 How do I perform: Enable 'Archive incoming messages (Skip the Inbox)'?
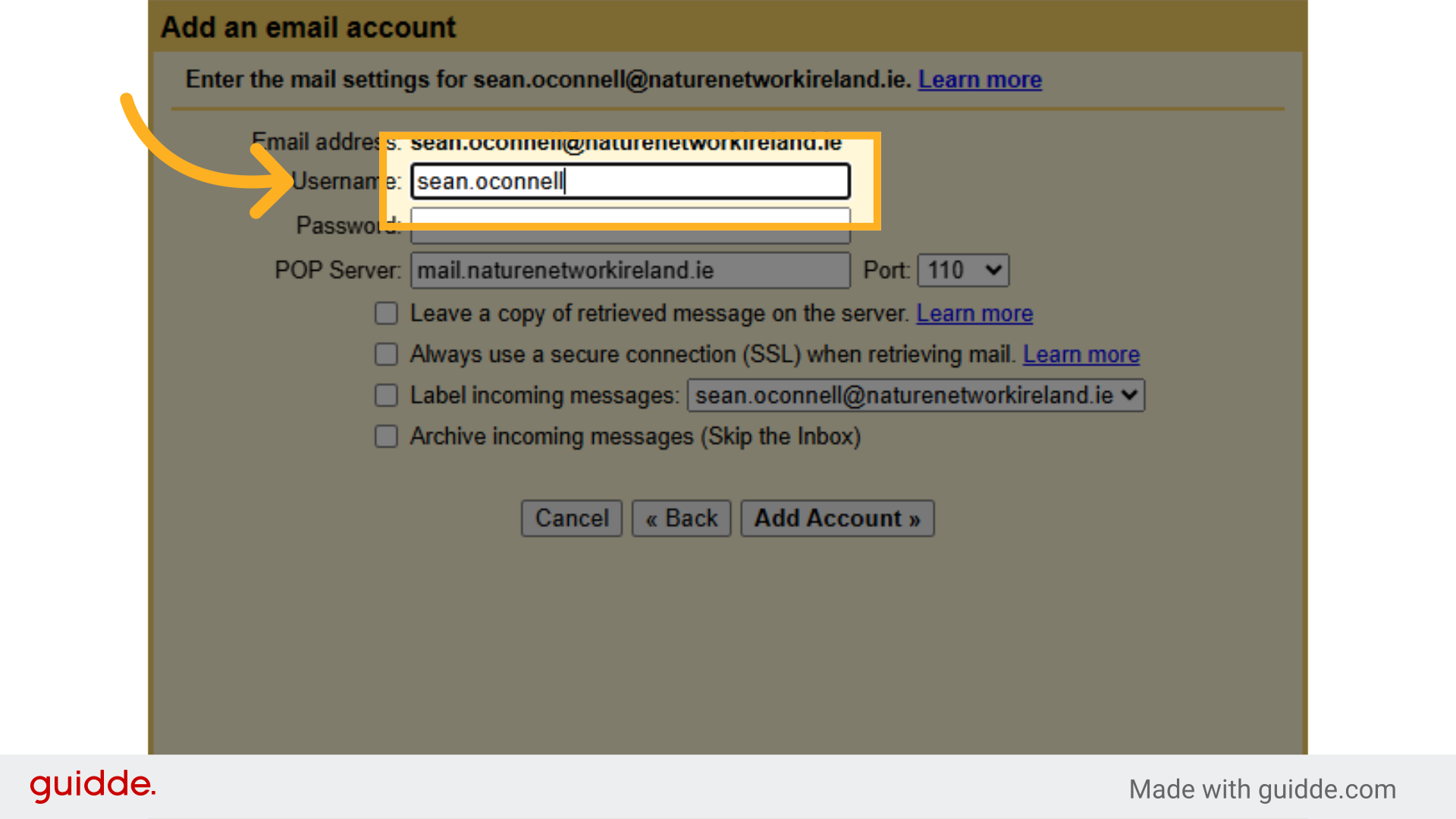tap(386, 436)
